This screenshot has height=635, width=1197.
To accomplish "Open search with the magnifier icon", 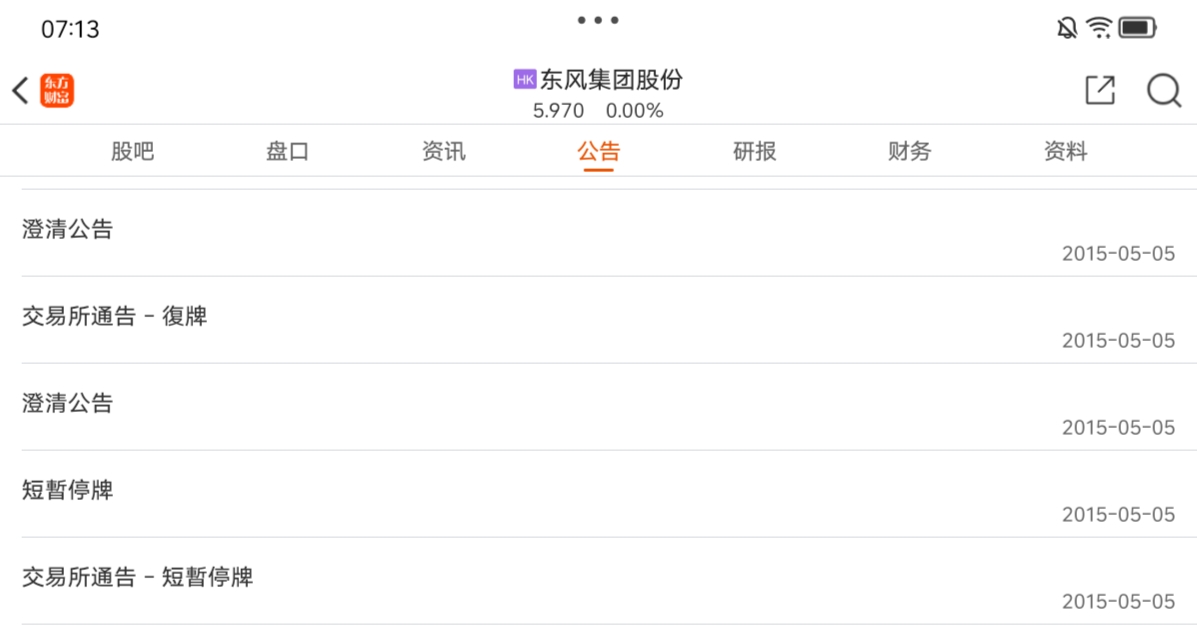I will pos(1164,90).
